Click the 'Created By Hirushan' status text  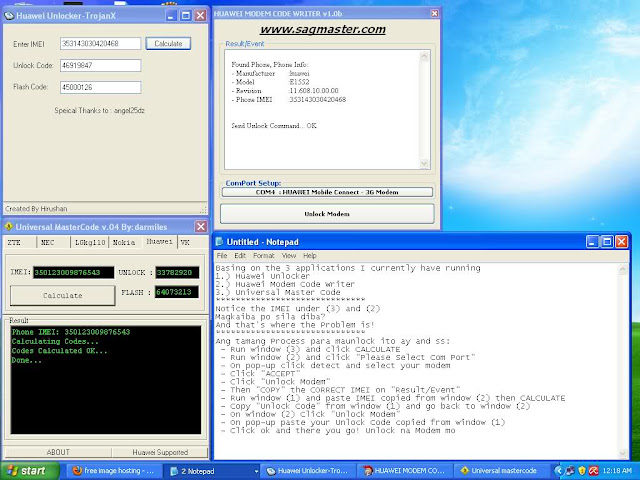tap(36, 209)
